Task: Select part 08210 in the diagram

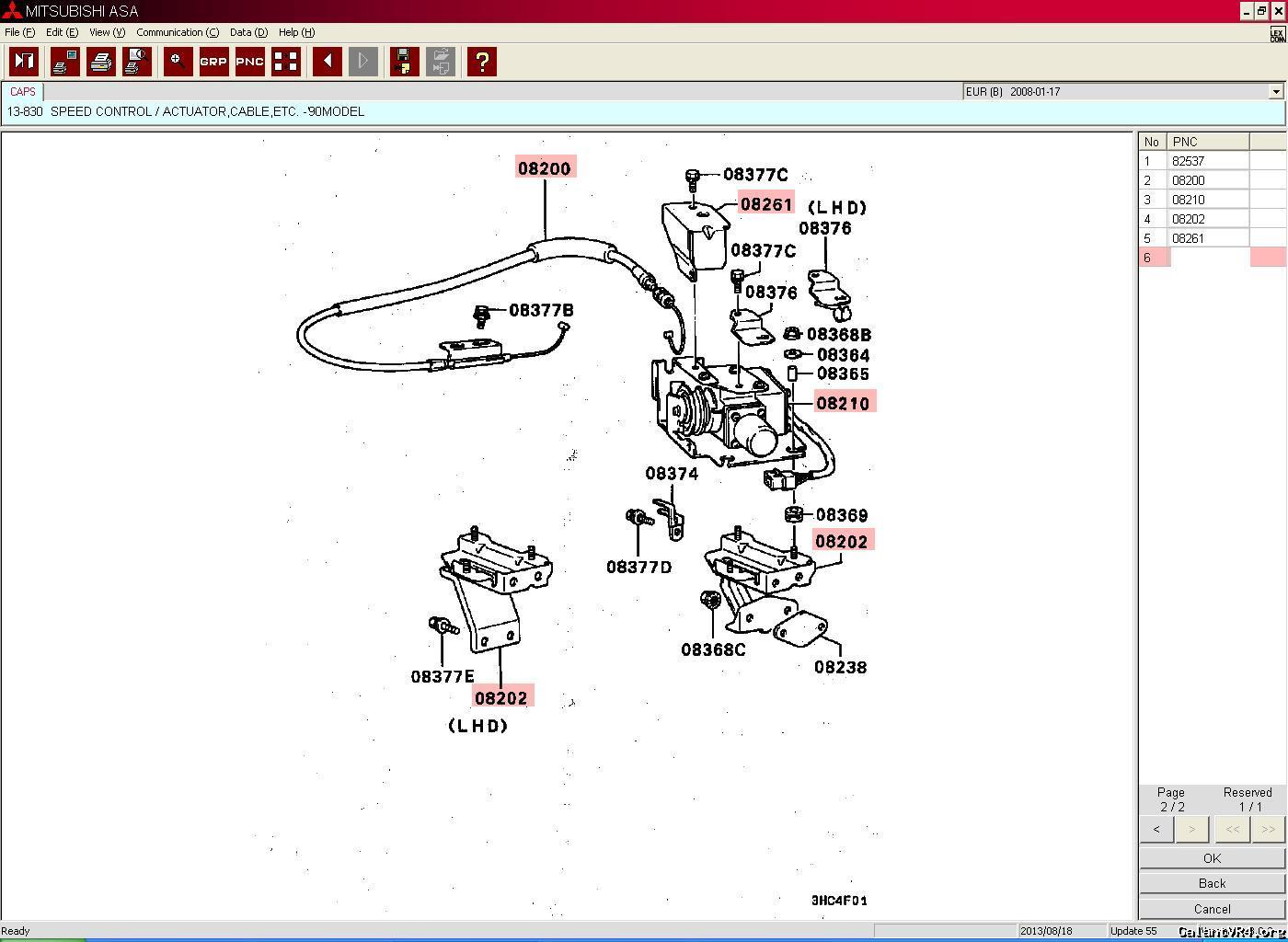Action: pos(843,403)
